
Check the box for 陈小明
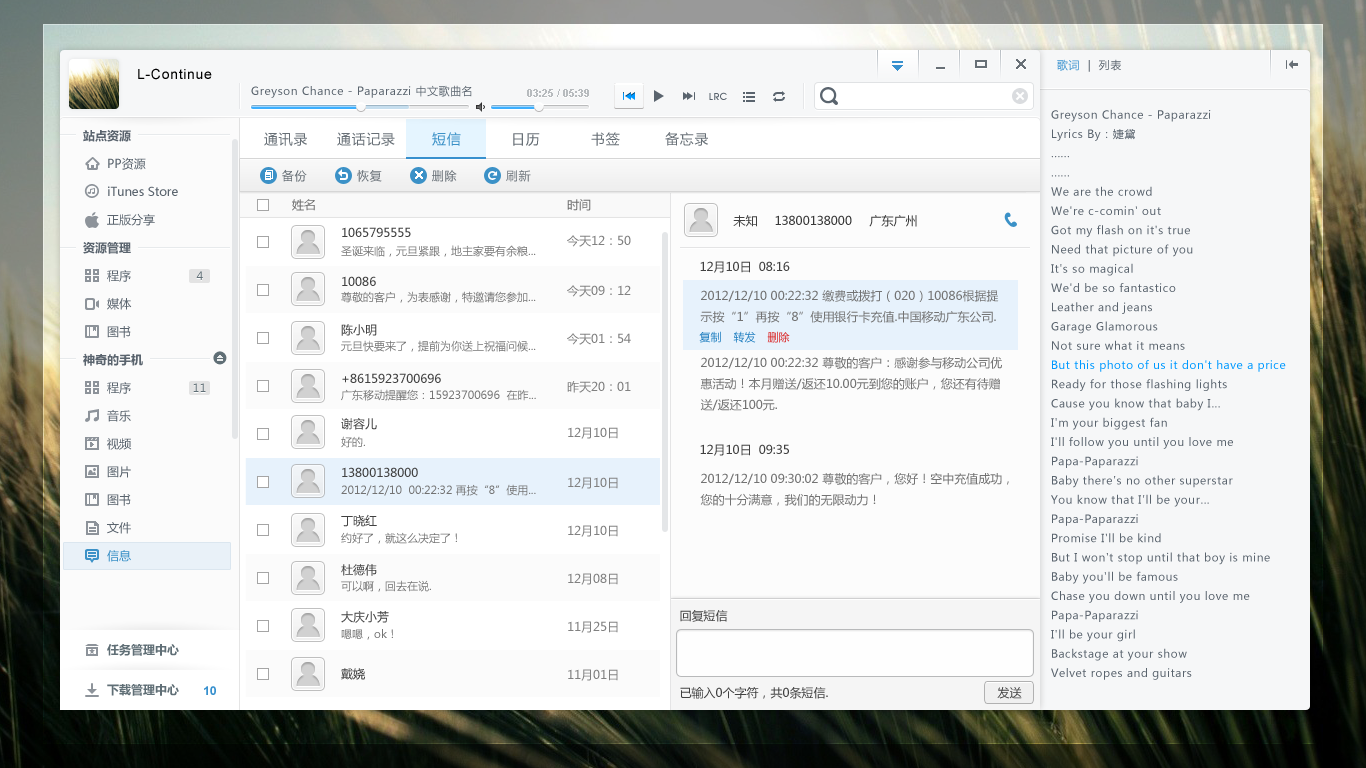tap(263, 338)
